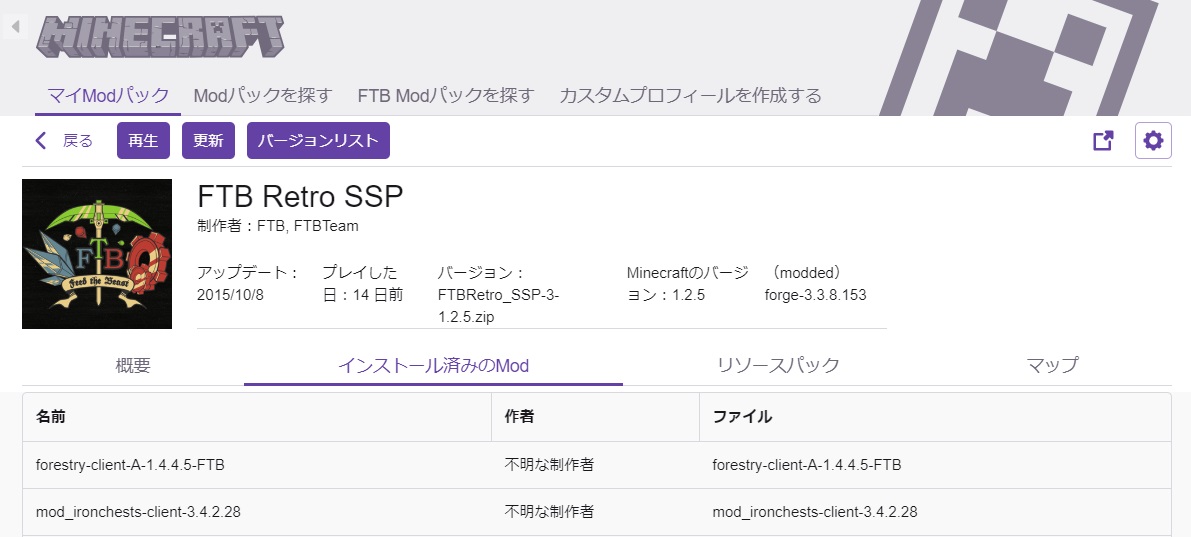Screen dimensions: 1191x537
Task: Open the リソースパック tab
Action: coord(778,365)
